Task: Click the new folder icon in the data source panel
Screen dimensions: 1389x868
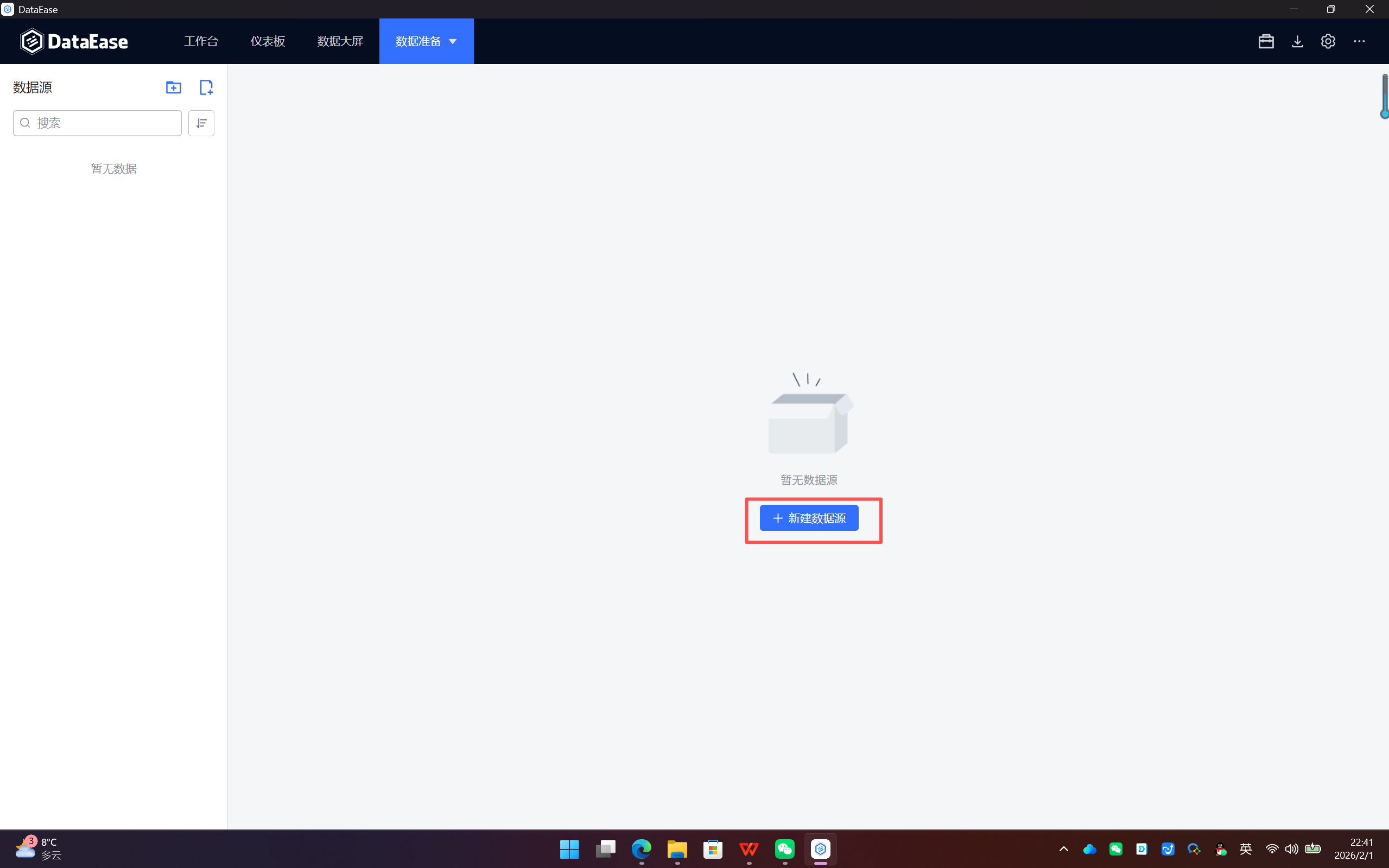Action: pyautogui.click(x=173, y=87)
